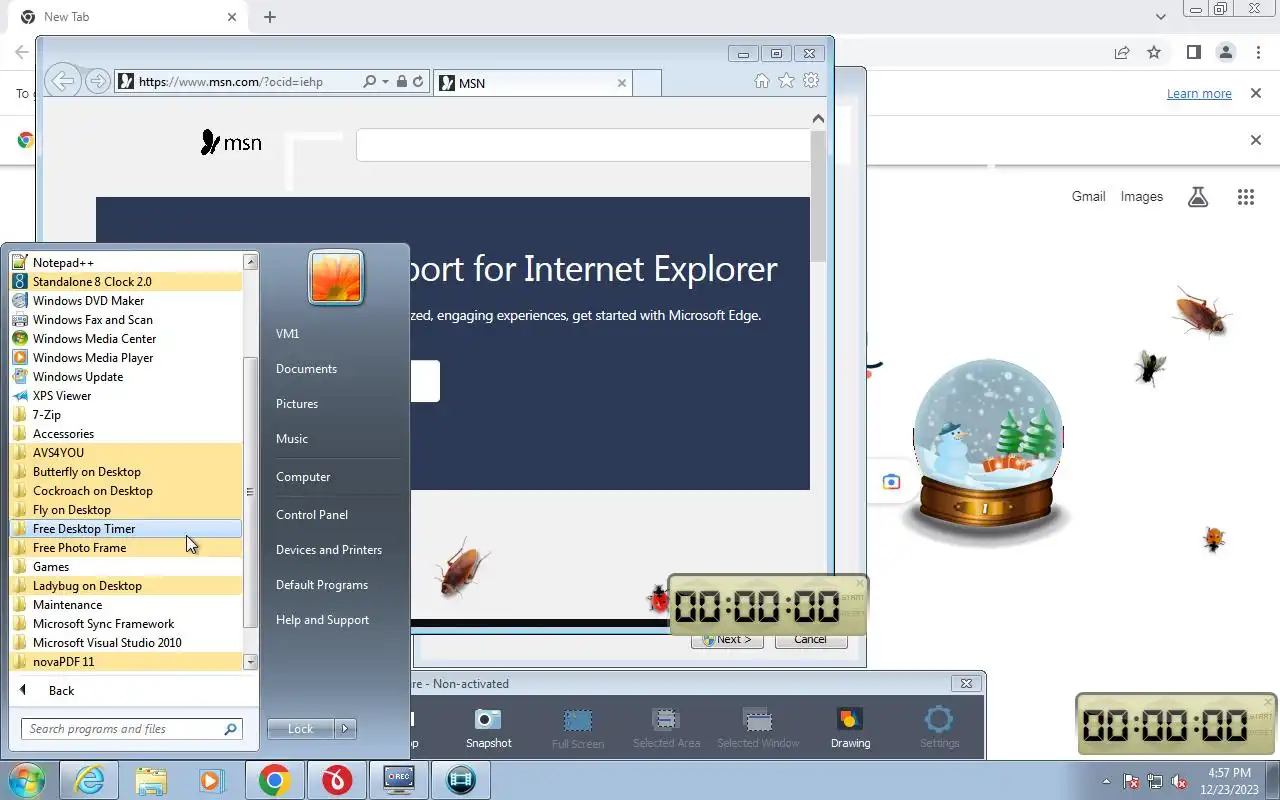1280x800 pixels.
Task: Click the search magnifier in IE address bar
Action: [x=369, y=82]
